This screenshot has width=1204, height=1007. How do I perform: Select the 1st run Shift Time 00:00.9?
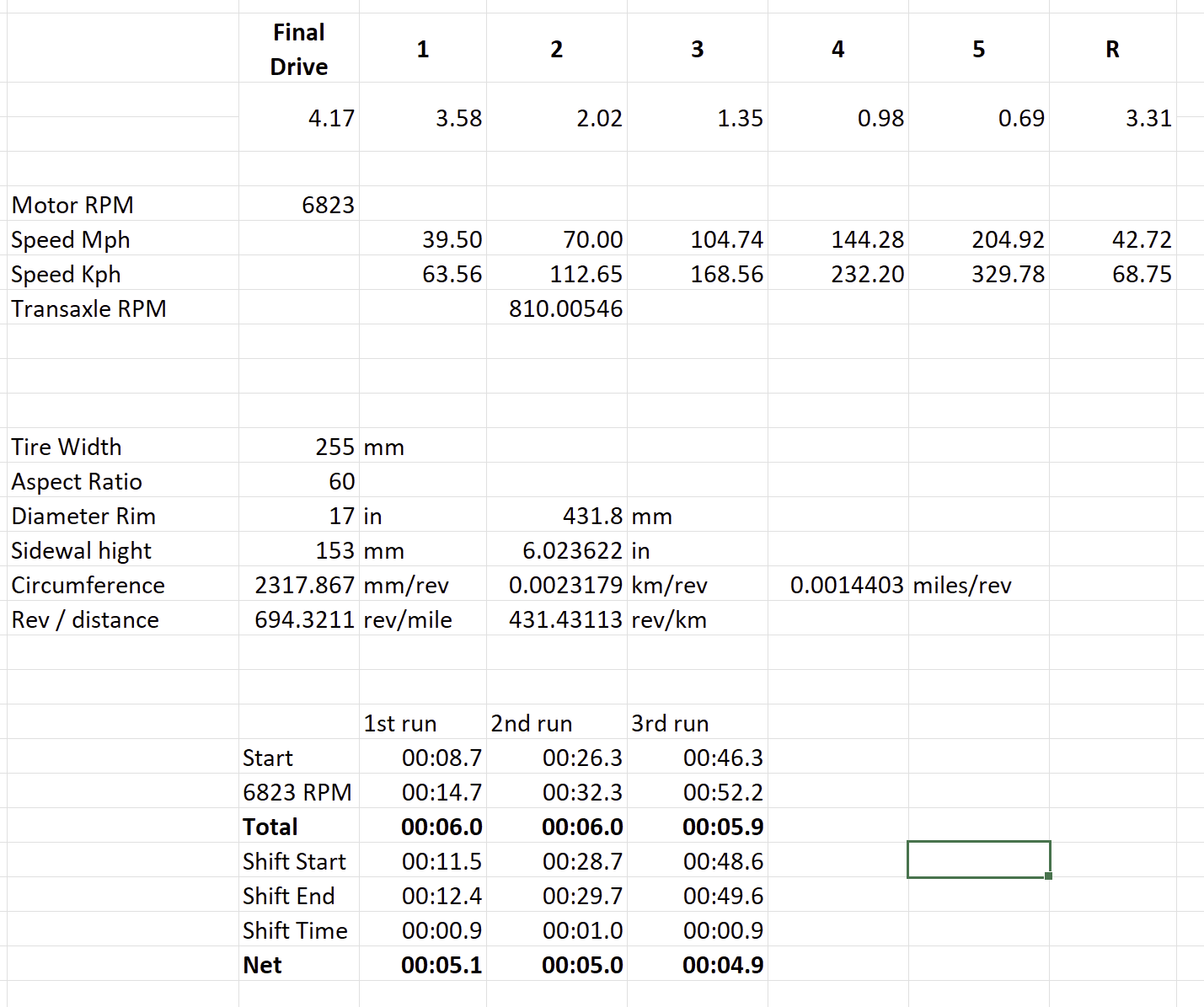pyautogui.click(x=423, y=929)
